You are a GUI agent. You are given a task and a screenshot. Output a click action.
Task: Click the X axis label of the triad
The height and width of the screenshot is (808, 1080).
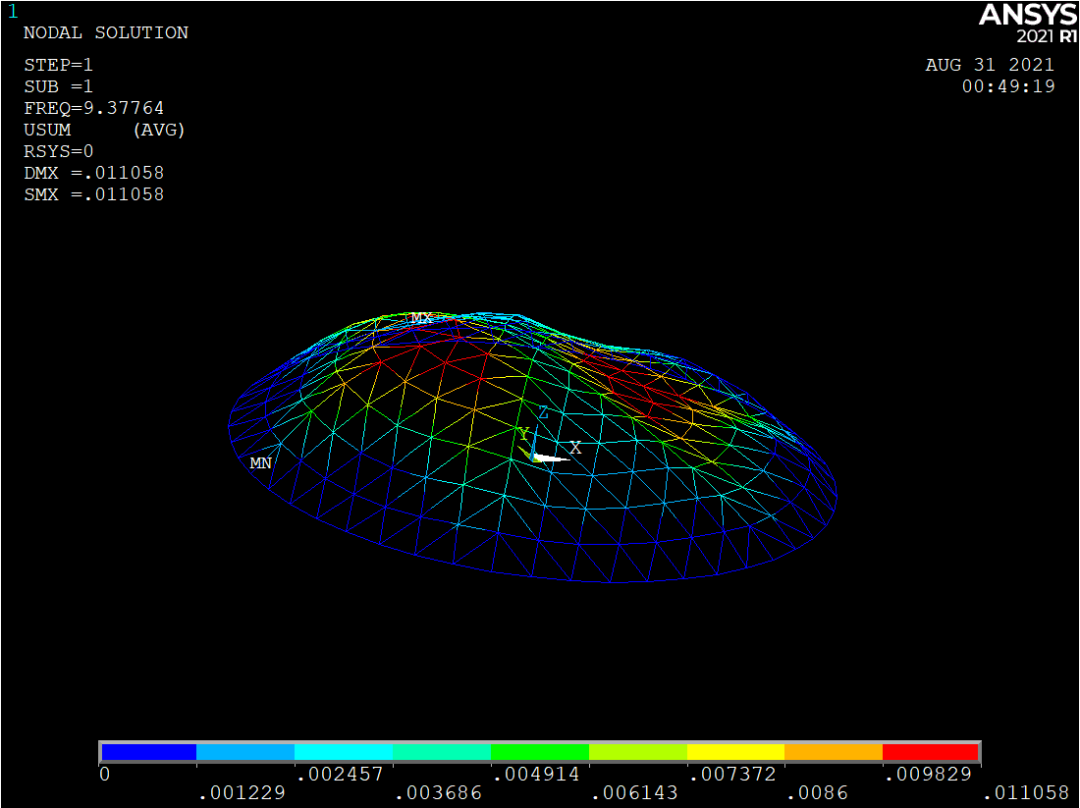[575, 448]
